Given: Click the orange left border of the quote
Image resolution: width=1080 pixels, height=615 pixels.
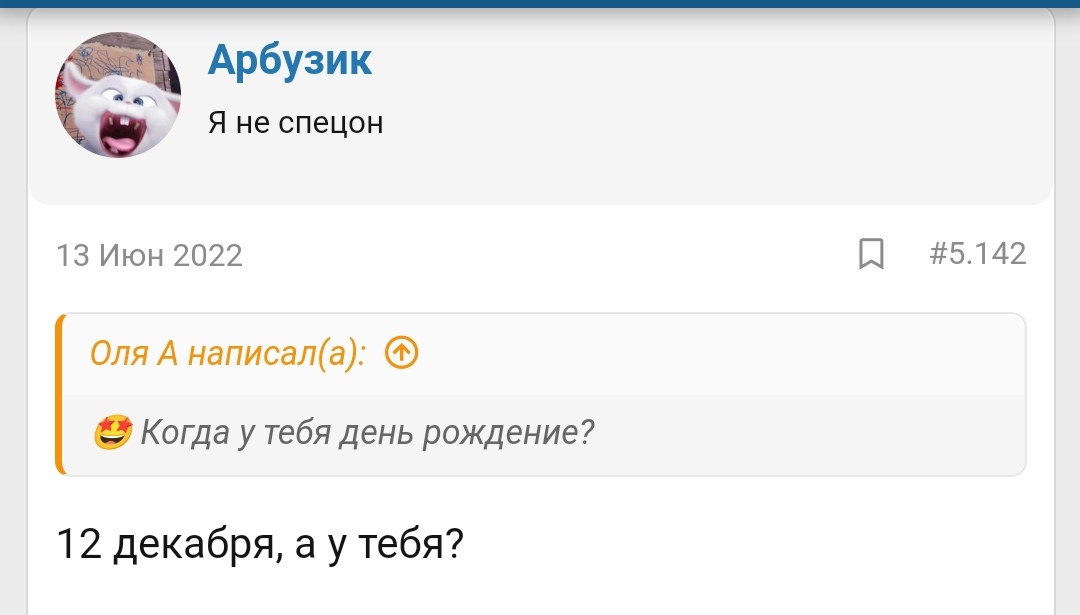Looking at the screenshot, I should coord(61,394).
